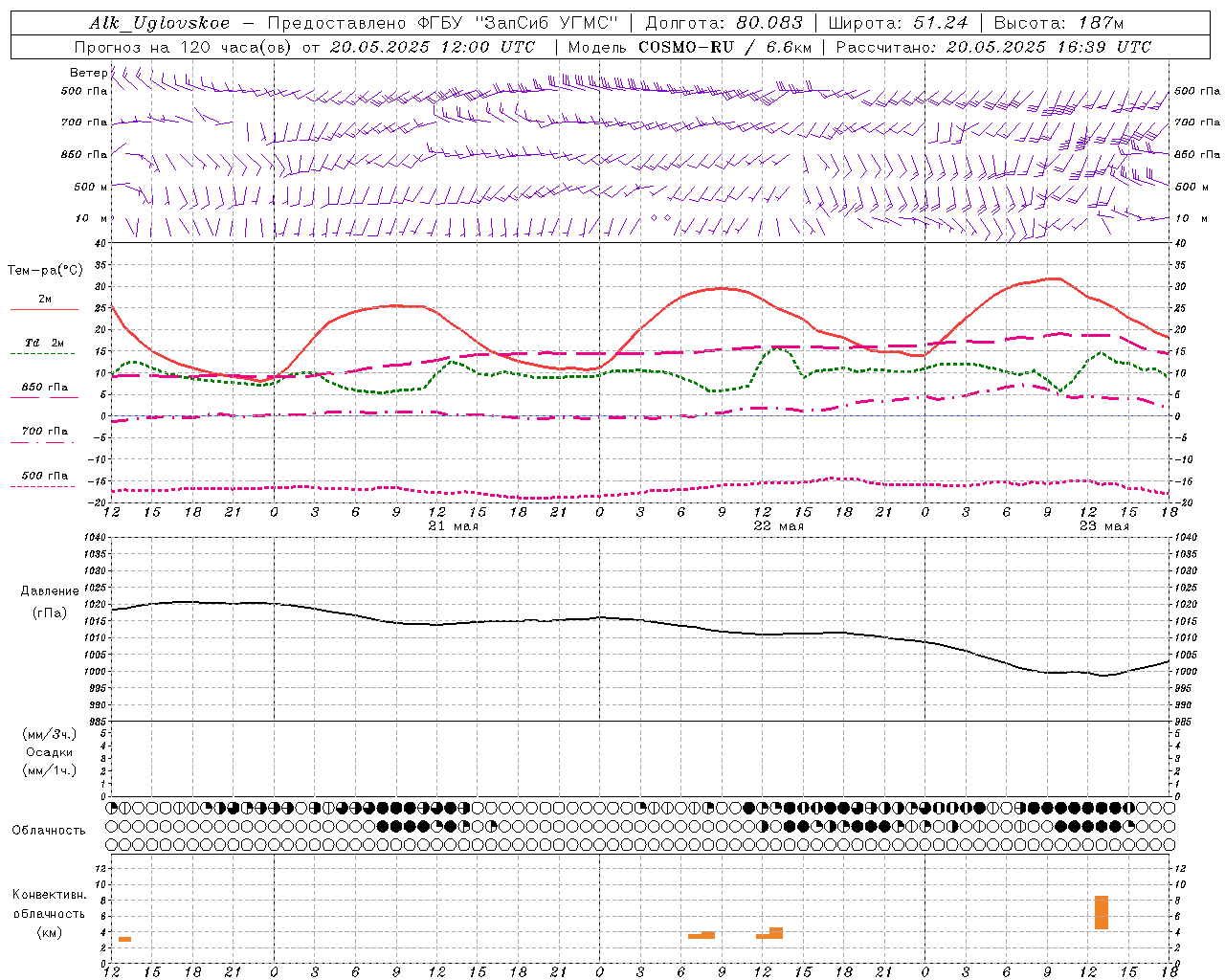Click 'Прогноз на 120 часа(ов)' forecast text

coord(182,47)
